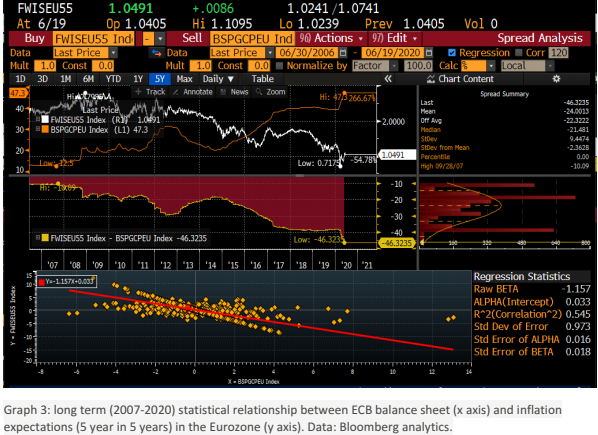Select the 1D range tab
This screenshot has height=435, width=598.
(x=20, y=79)
